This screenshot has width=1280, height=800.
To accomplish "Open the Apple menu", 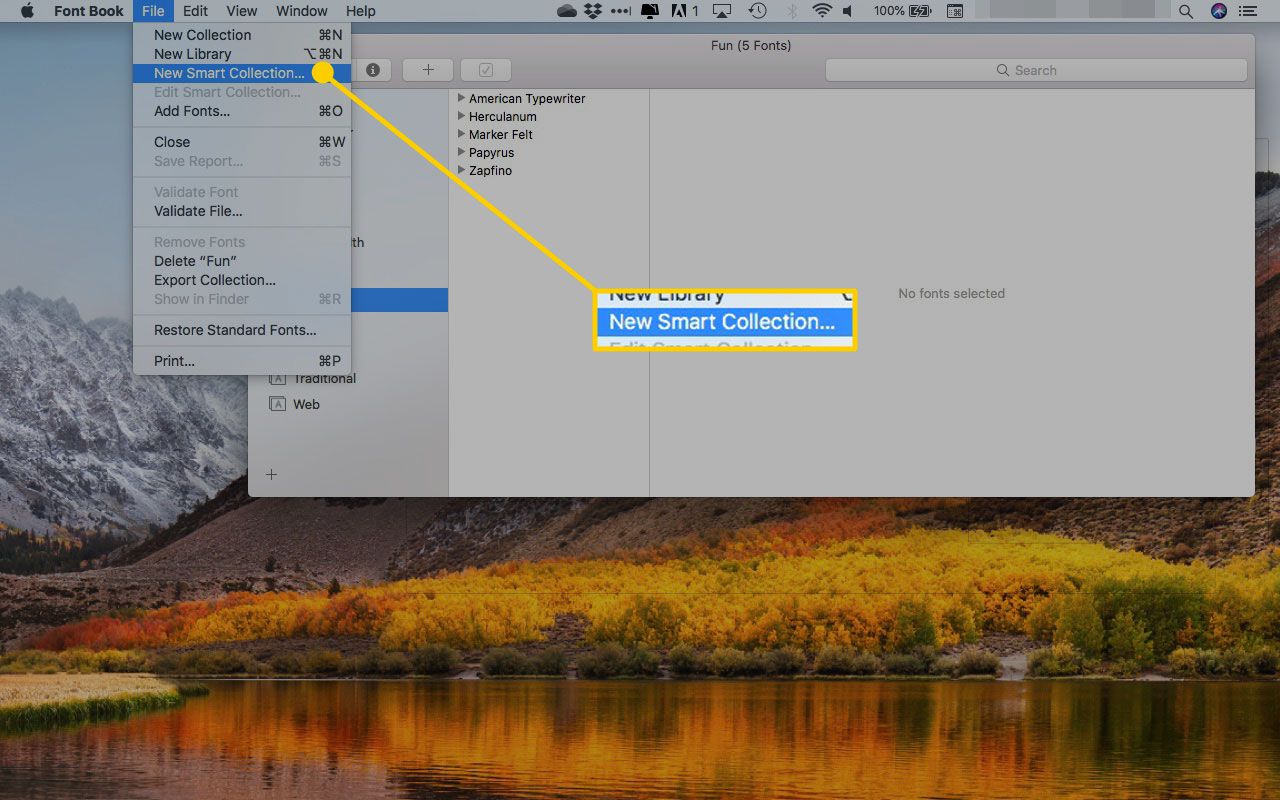I will pyautogui.click(x=27, y=11).
